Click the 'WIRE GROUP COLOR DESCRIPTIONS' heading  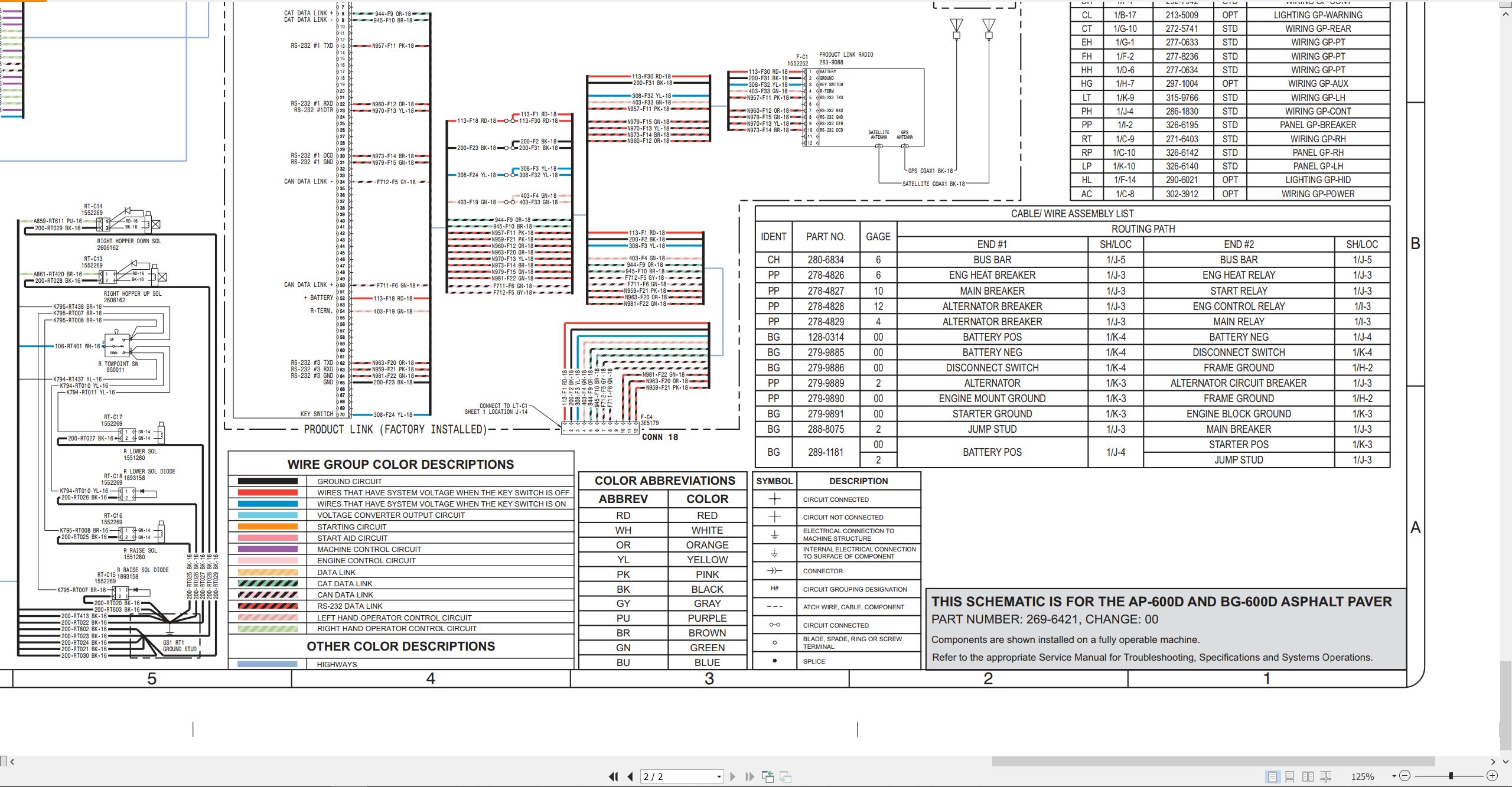(400, 465)
